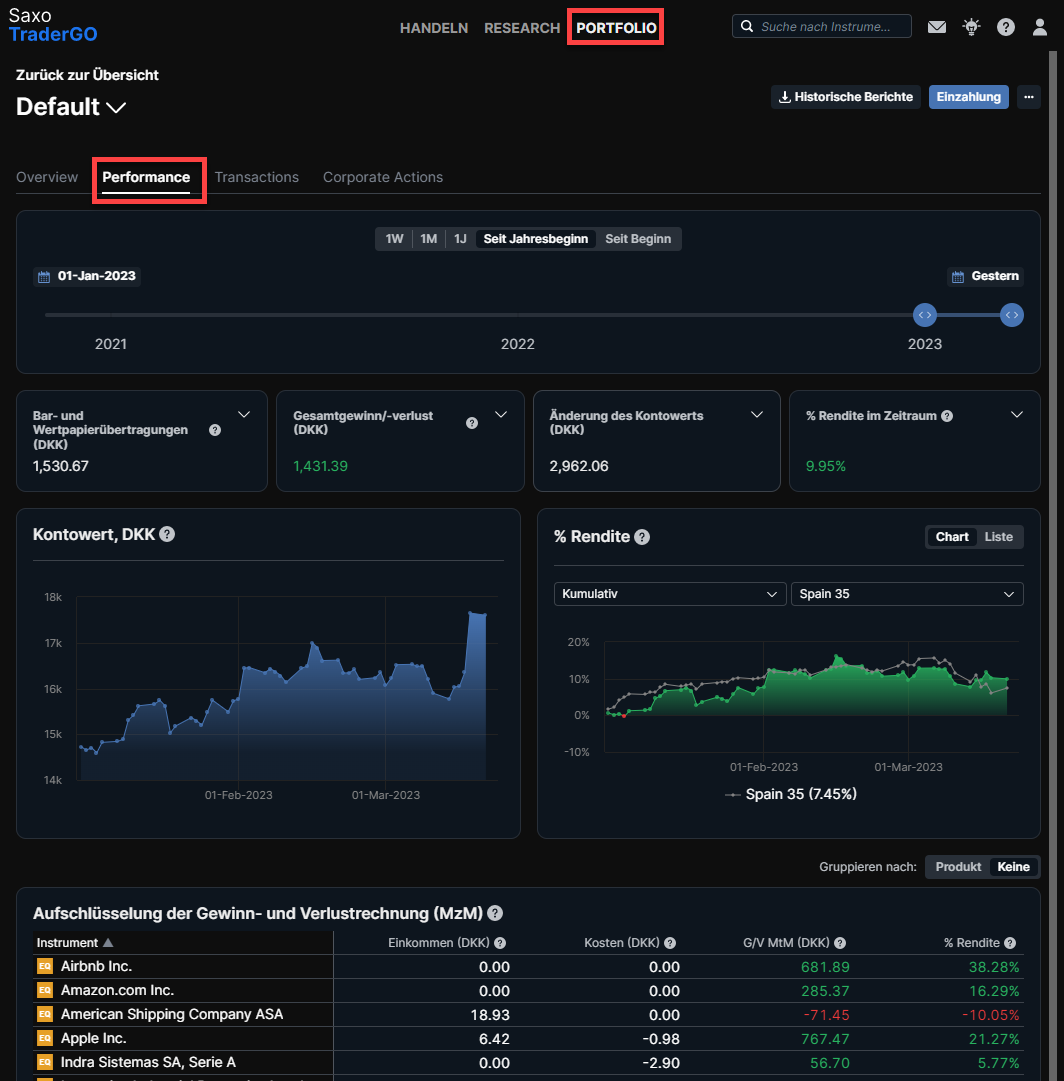Click the Gestern end date calendar icon
The image size is (1064, 1081).
[x=958, y=276]
